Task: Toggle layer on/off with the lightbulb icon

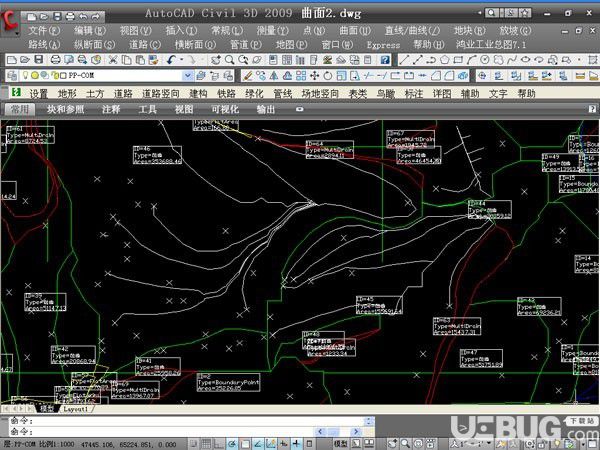Action: pyautogui.click(x=26, y=75)
